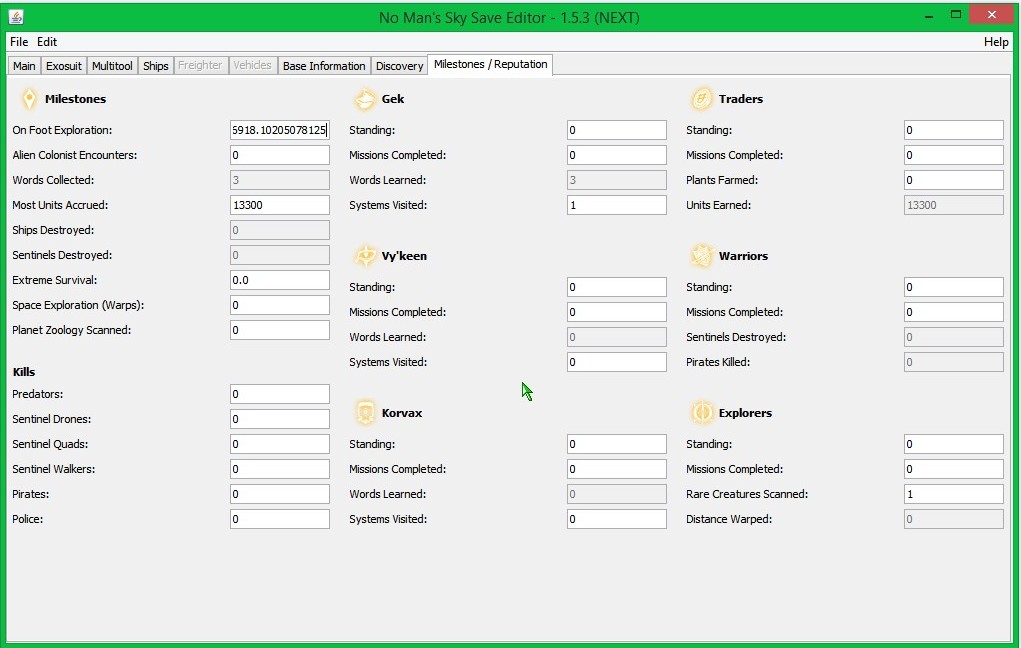Click the Java app icon in title bar

pos(16,17)
